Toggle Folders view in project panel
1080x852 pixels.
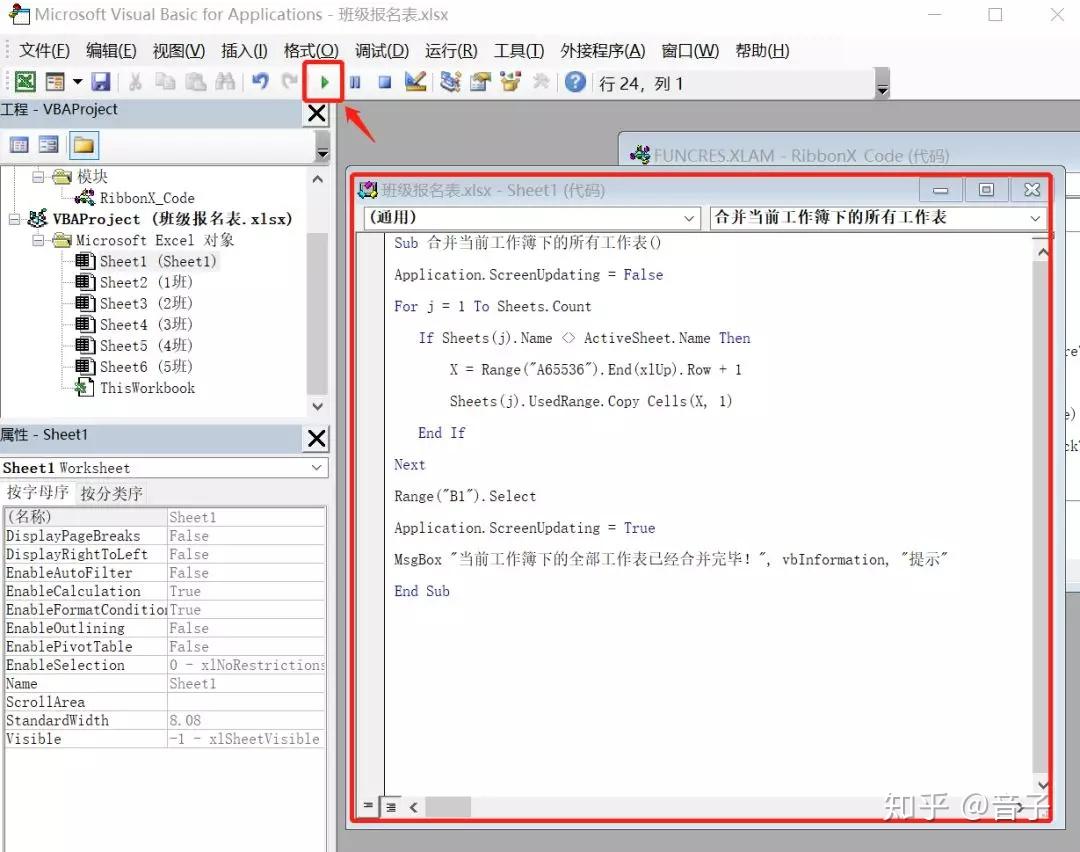[x=83, y=145]
